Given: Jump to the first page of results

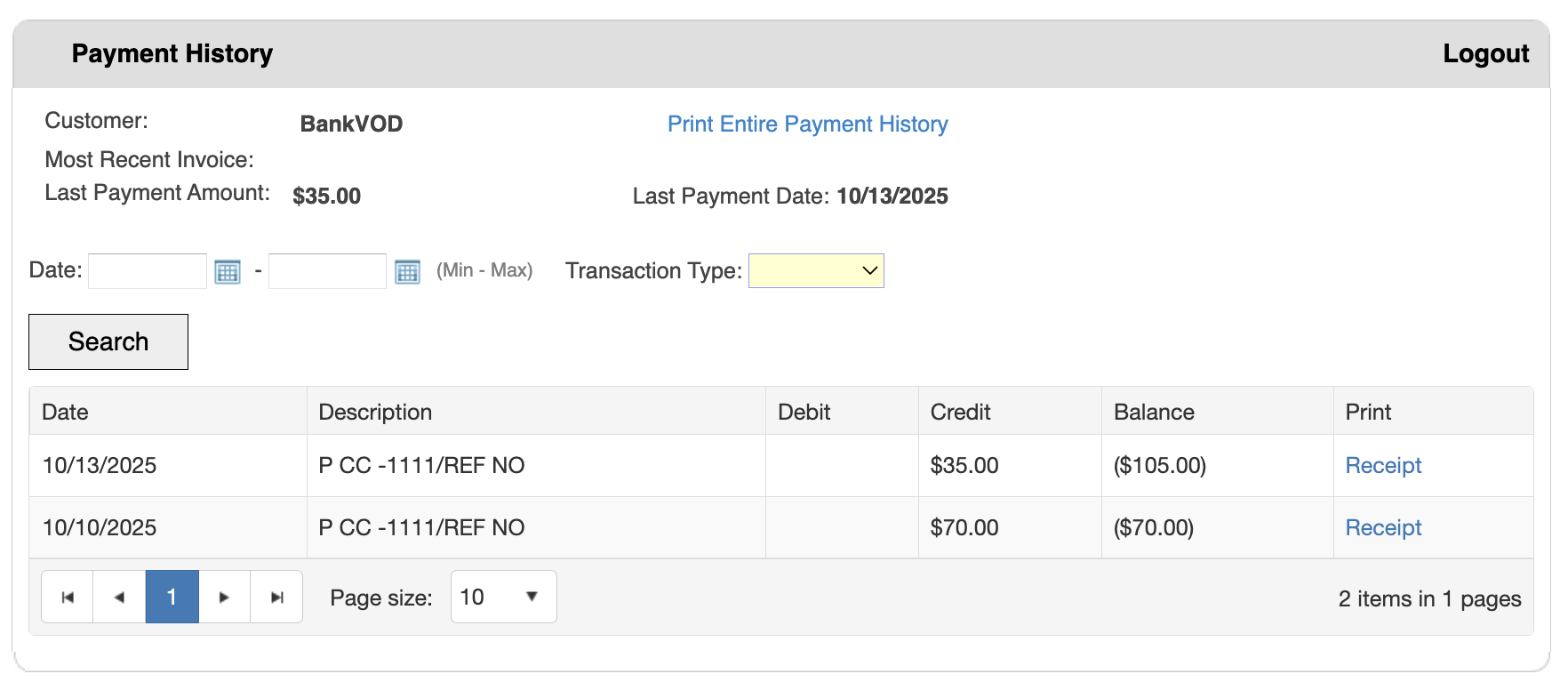Looking at the screenshot, I should 67,597.
